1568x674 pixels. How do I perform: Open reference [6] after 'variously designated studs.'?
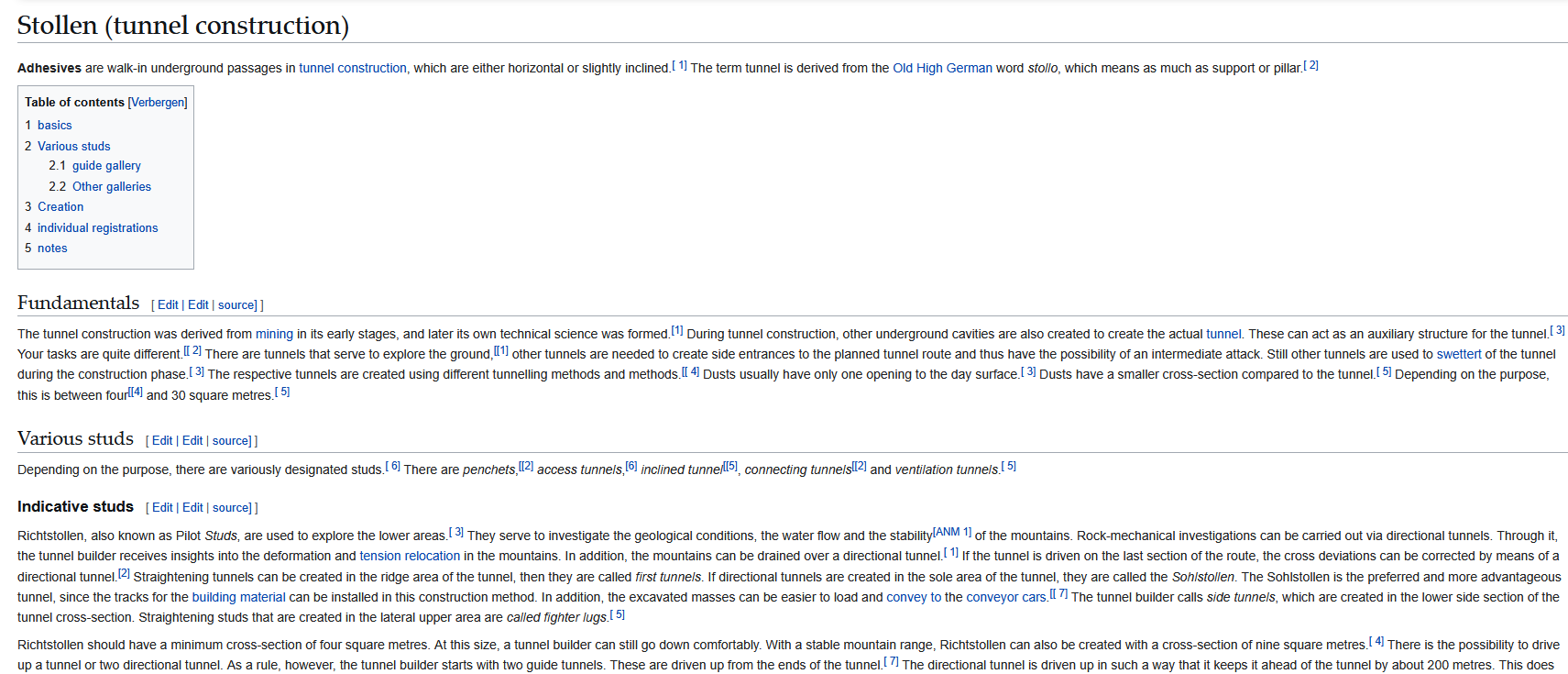[x=392, y=467]
